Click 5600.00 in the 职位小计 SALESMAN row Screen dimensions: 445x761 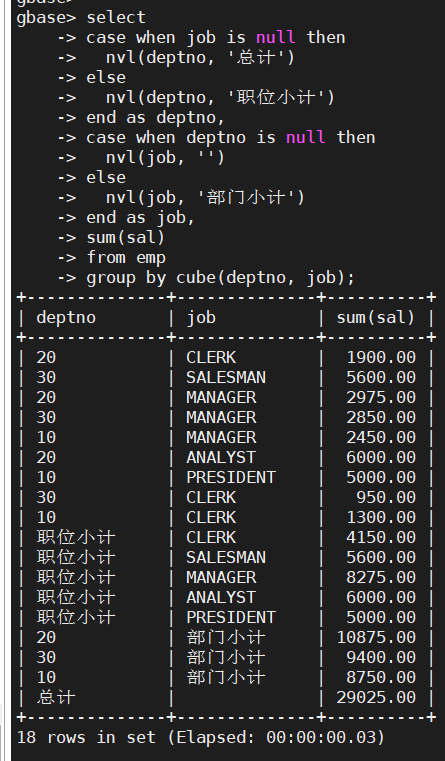click(381, 557)
